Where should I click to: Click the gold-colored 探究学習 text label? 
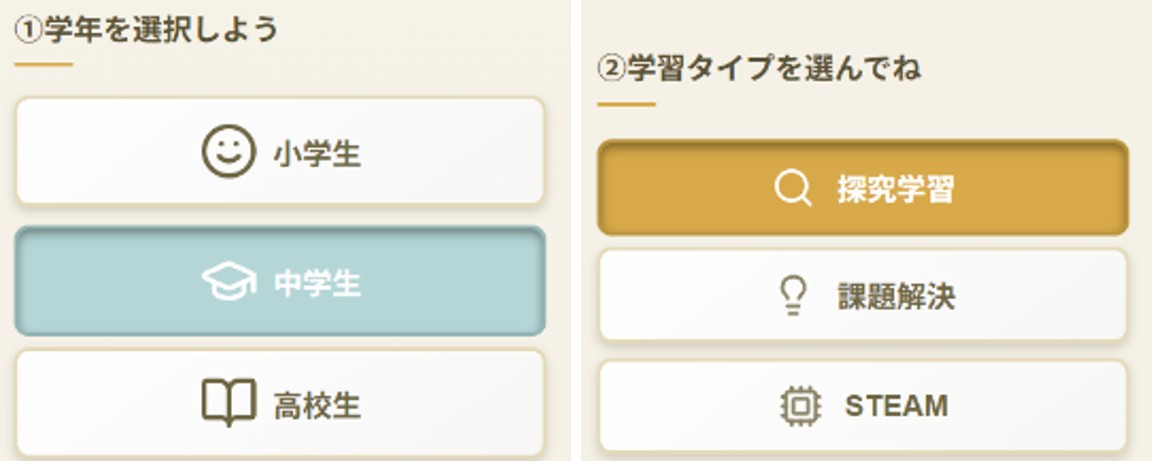(896, 189)
